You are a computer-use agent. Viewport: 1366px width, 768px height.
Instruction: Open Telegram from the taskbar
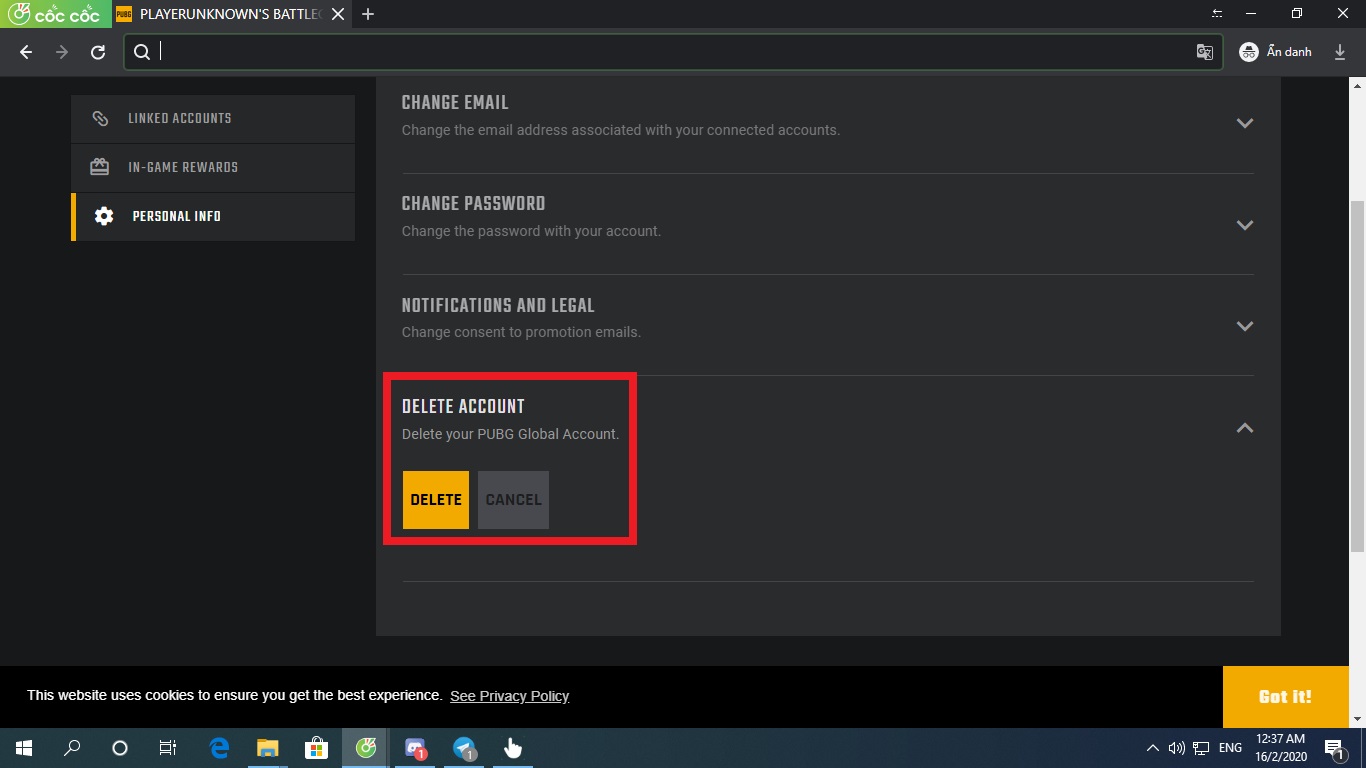464,748
